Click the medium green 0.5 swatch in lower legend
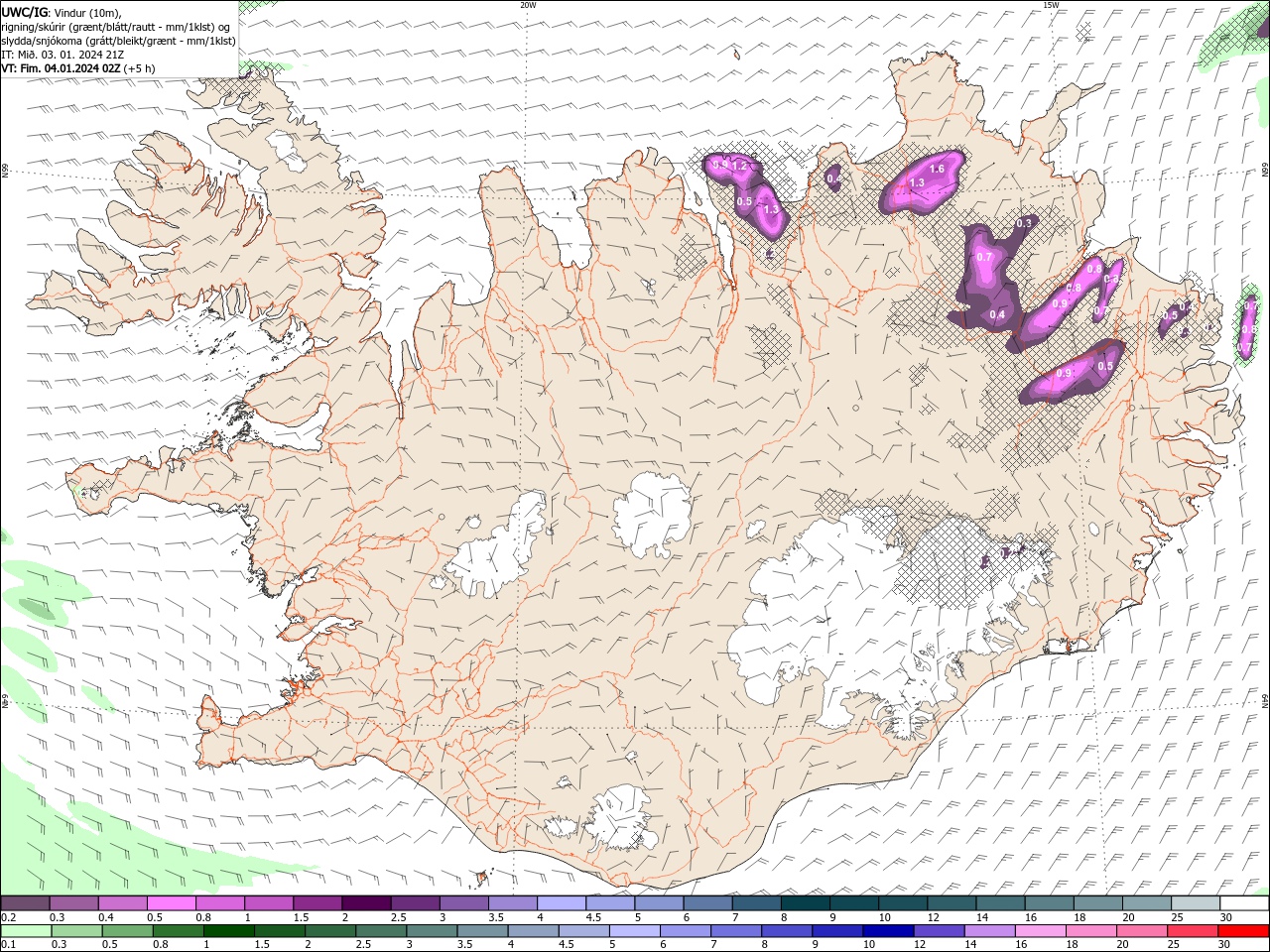Image resolution: width=1270 pixels, height=952 pixels. pyautogui.click(x=128, y=931)
